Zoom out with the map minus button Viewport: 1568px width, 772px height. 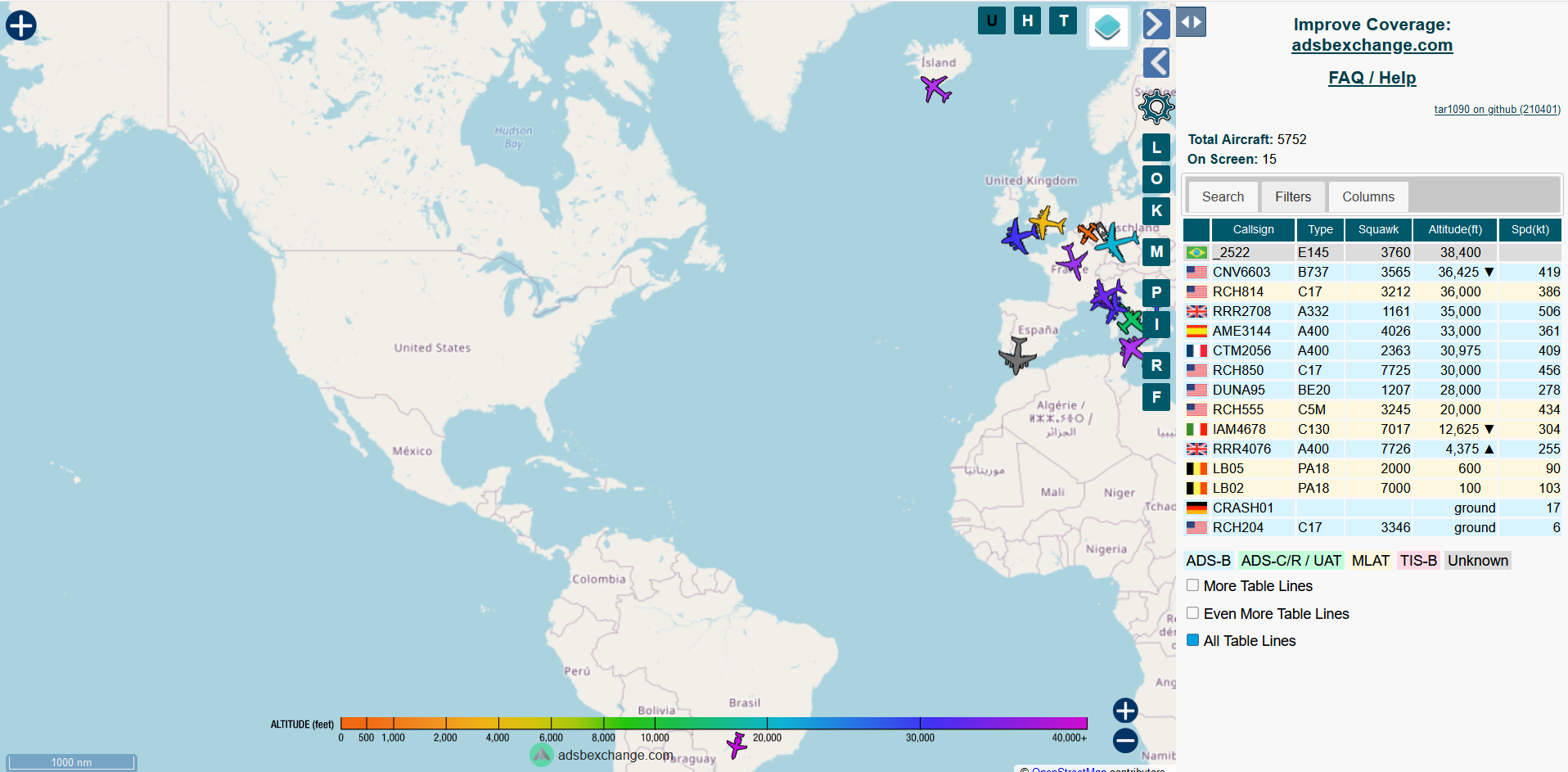point(1125,741)
